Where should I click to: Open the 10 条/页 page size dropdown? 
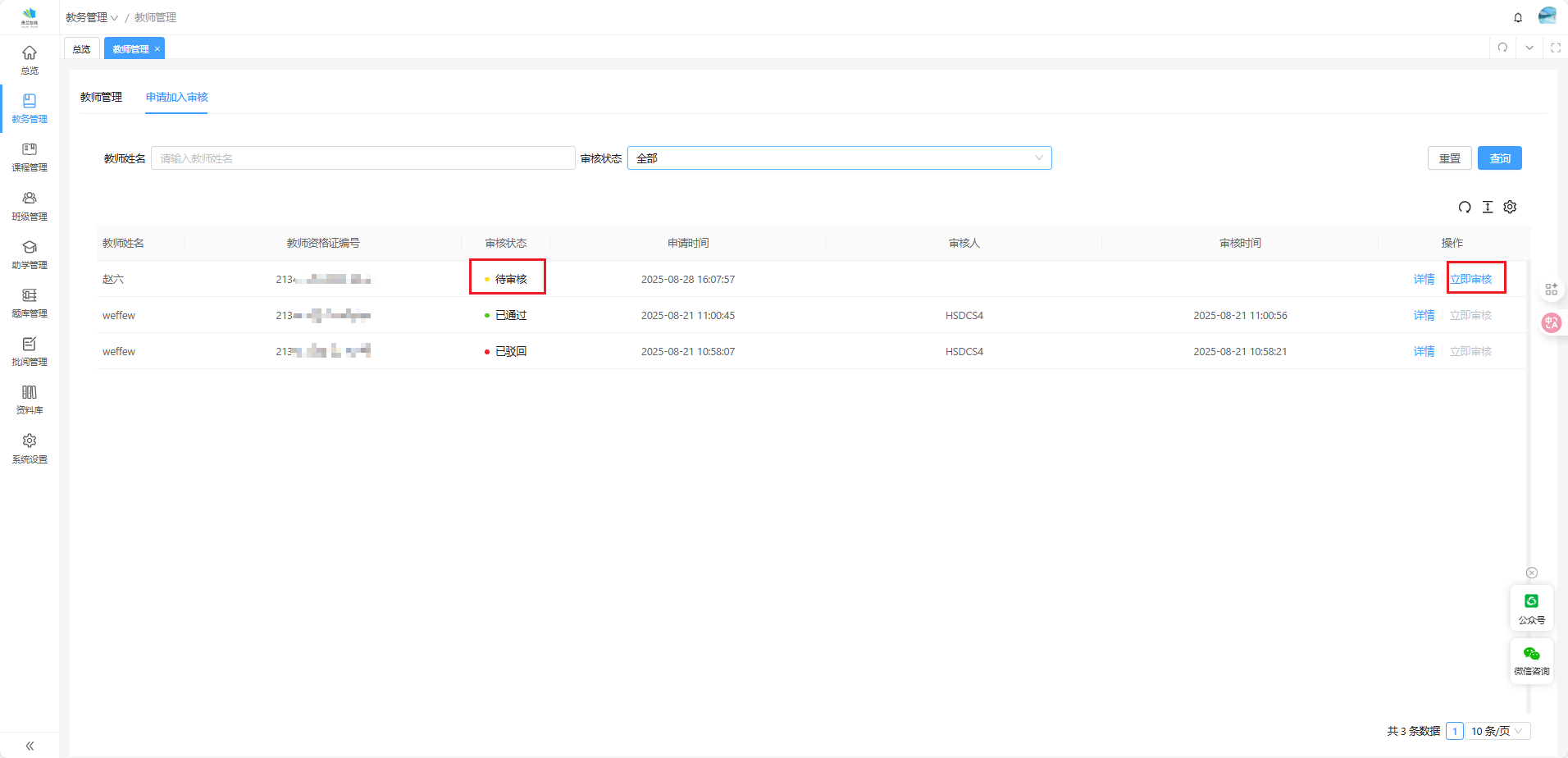[1497, 731]
